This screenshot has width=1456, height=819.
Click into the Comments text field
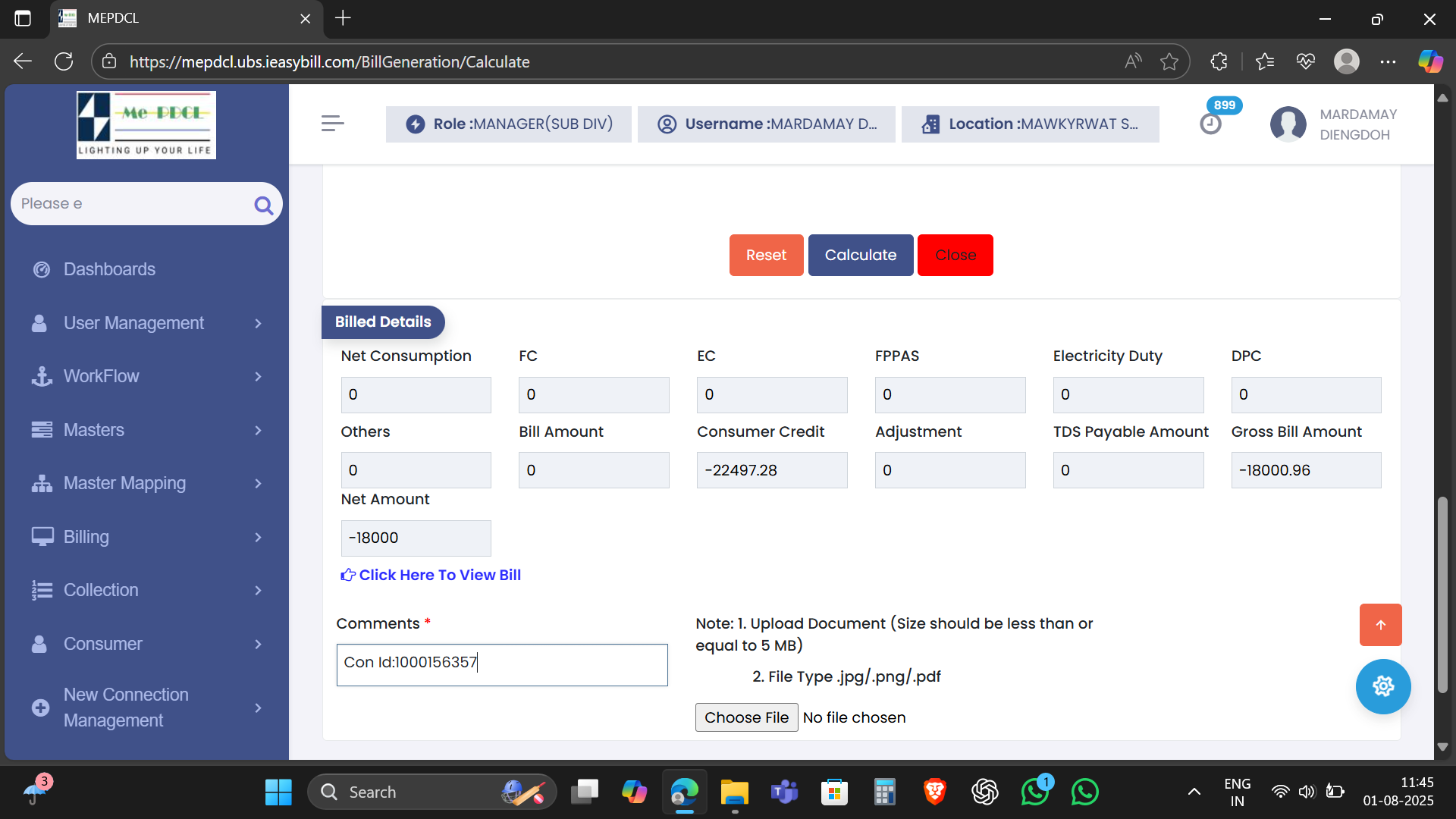point(501,665)
